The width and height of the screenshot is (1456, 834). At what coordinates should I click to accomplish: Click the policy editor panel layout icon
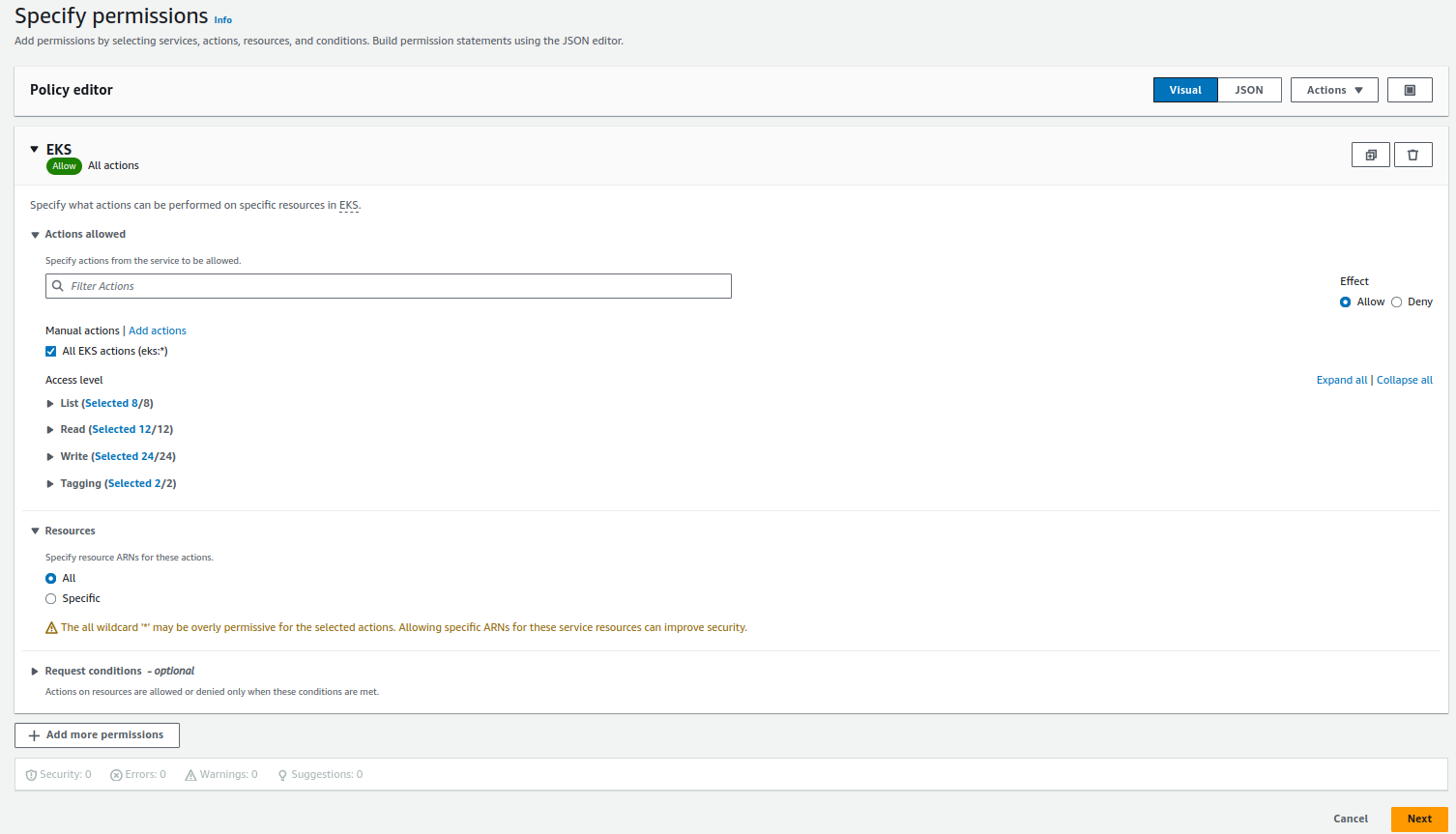point(1410,90)
